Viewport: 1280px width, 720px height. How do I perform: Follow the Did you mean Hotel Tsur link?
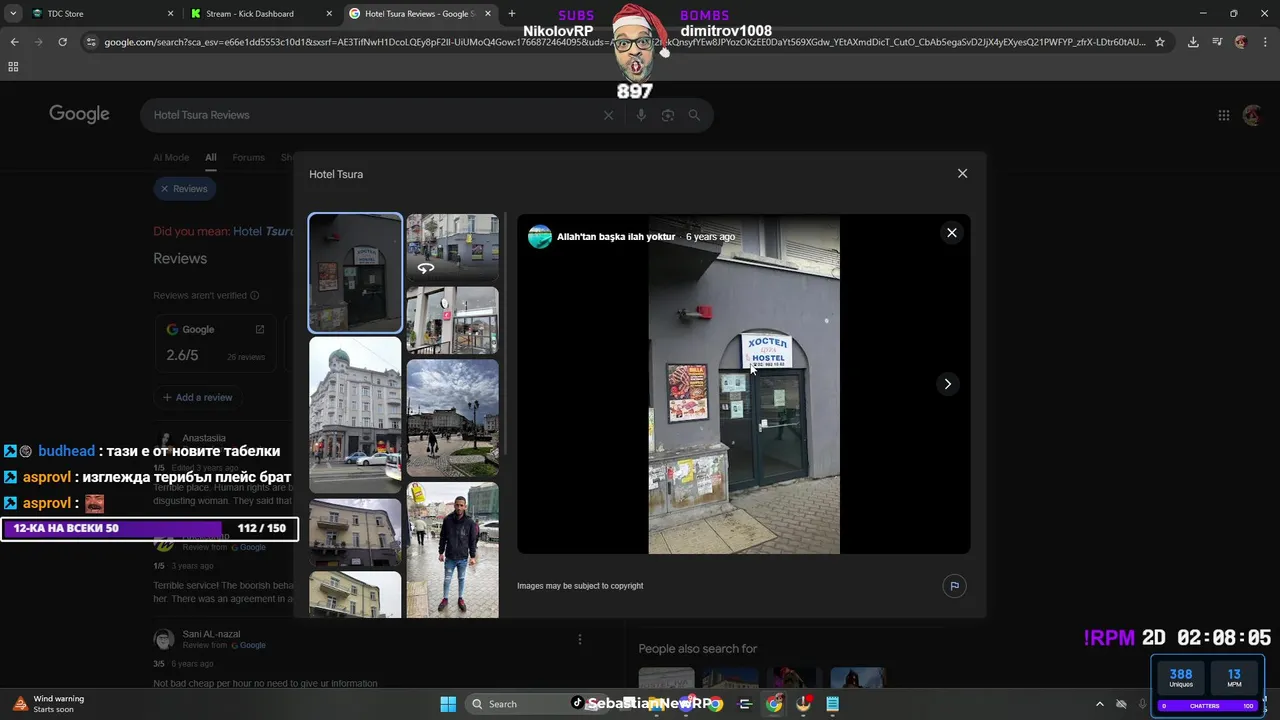click(x=263, y=231)
